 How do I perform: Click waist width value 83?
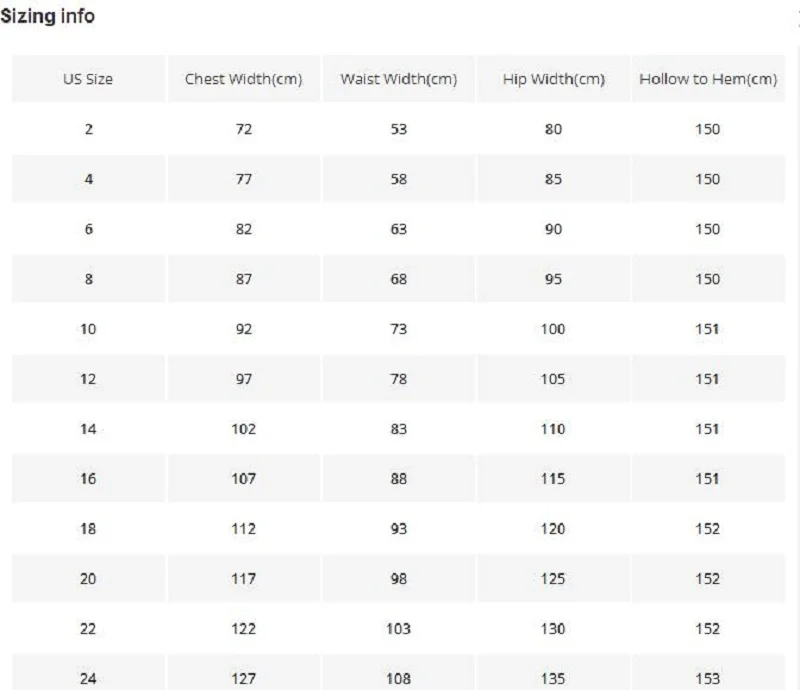tap(399, 429)
